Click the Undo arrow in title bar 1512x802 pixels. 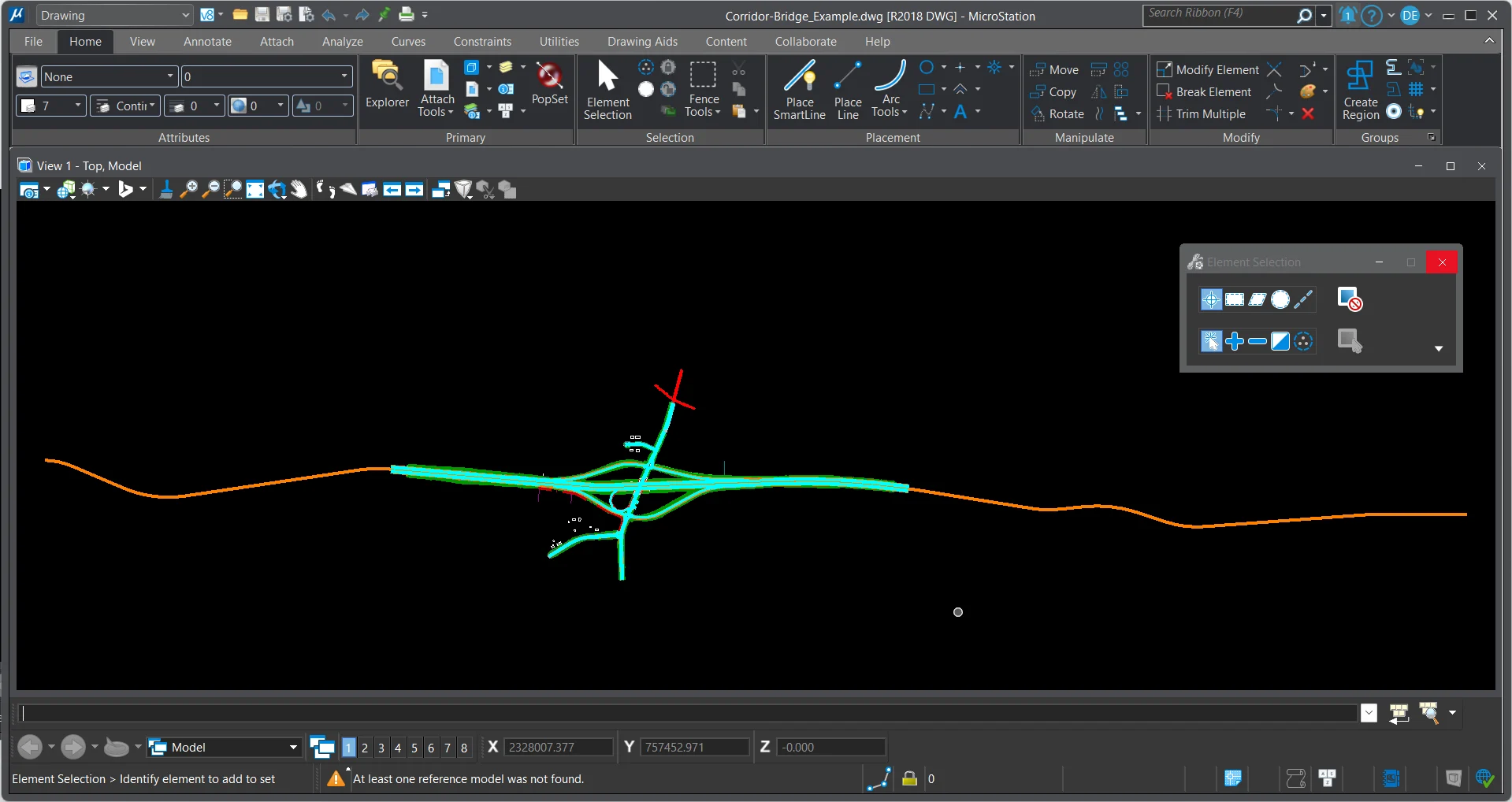pyautogui.click(x=329, y=15)
